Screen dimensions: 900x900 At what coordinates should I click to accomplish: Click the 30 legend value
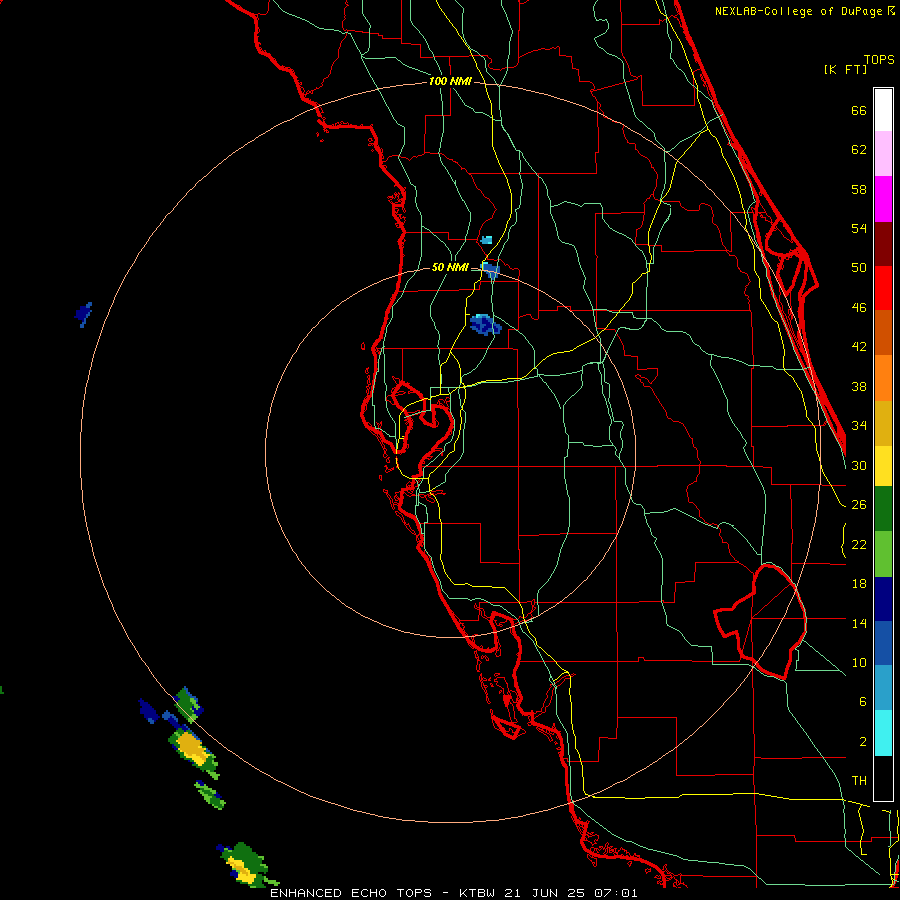point(859,465)
